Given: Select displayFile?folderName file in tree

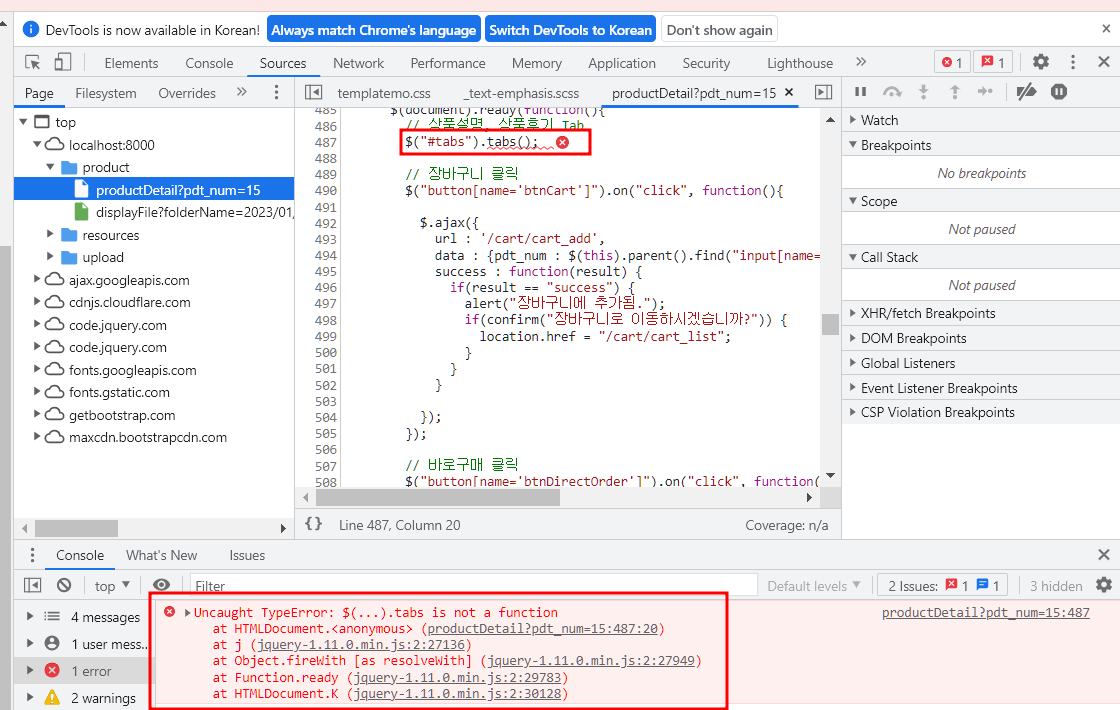Looking at the screenshot, I should pos(186,212).
